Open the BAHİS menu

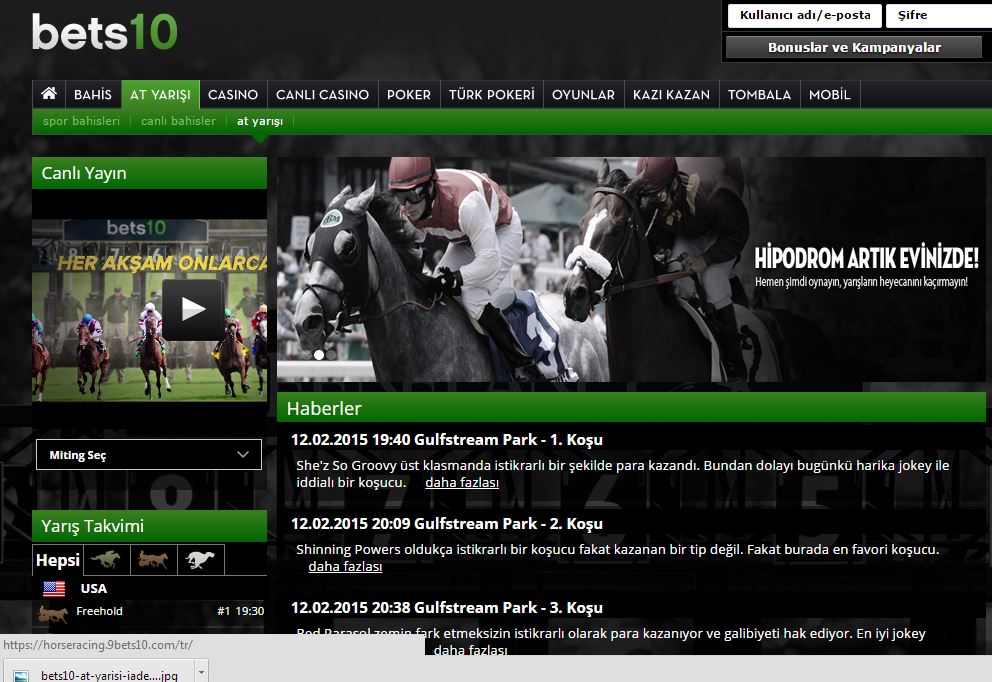[92, 95]
